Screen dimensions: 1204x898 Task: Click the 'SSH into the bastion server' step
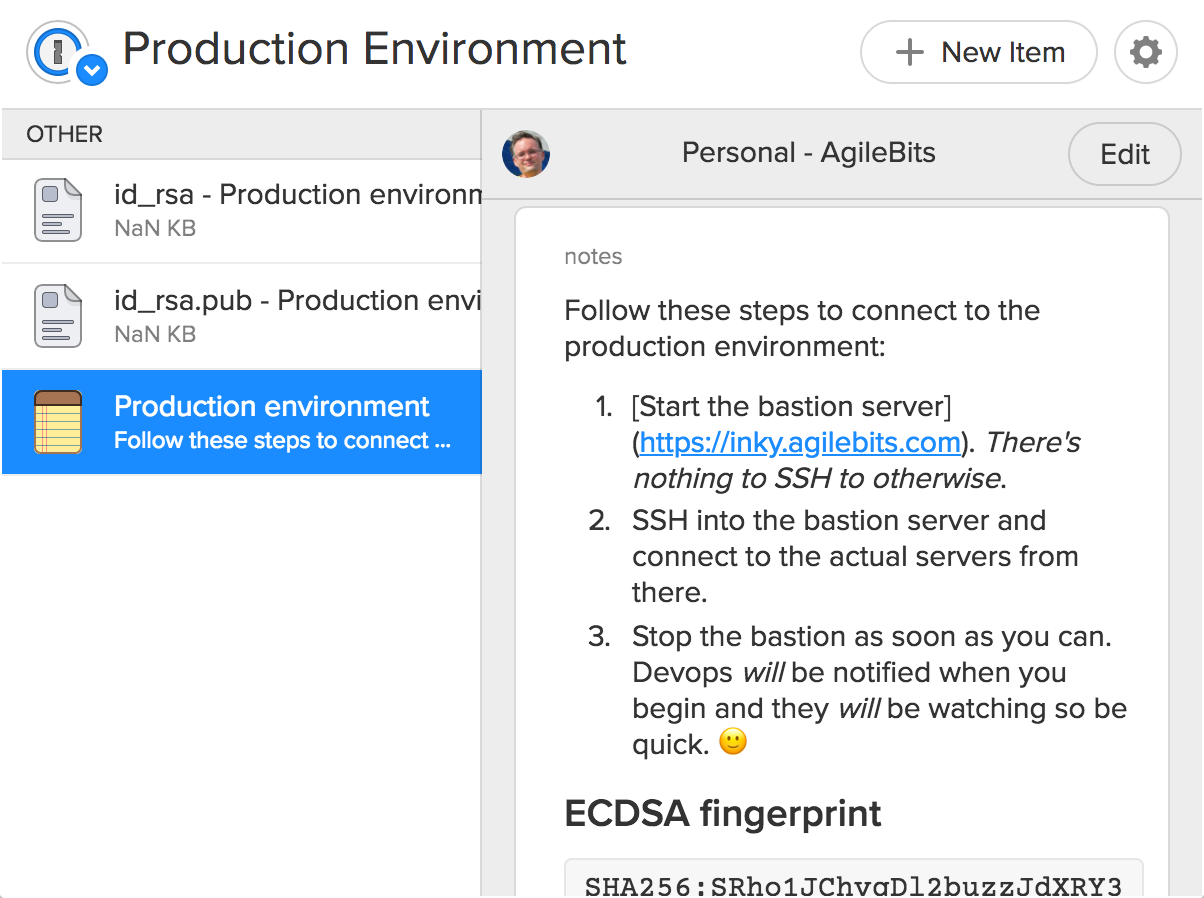(855, 556)
